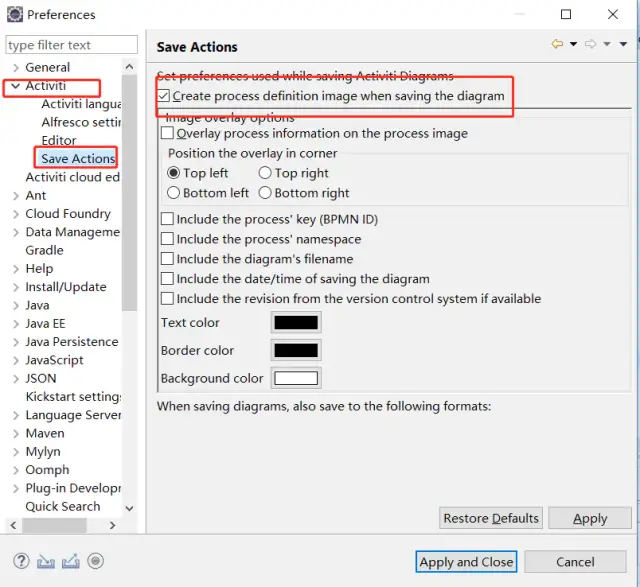The image size is (640, 587).
Task: Expand the Cloud Foundry tree node
Action: (x=16, y=214)
